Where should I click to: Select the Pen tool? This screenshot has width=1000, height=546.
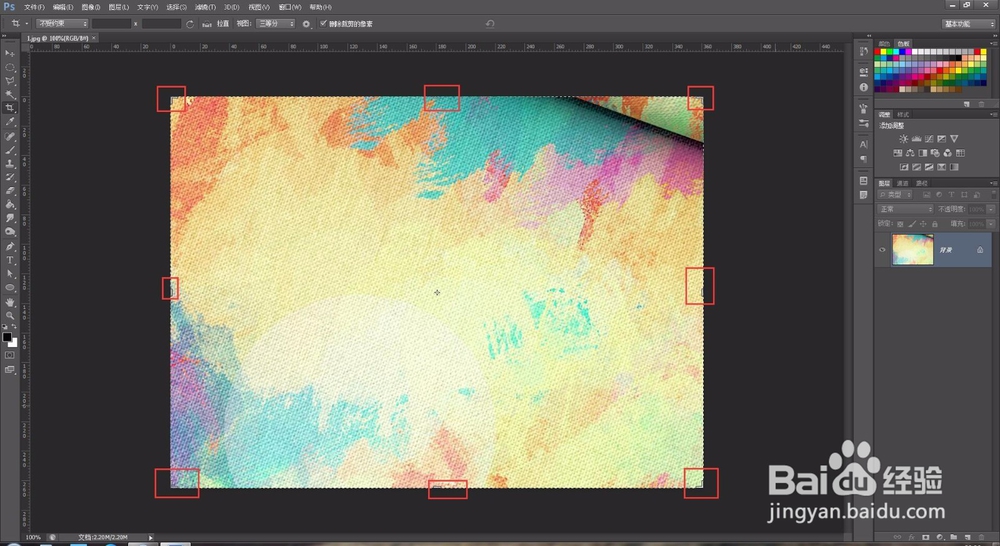(x=10, y=246)
